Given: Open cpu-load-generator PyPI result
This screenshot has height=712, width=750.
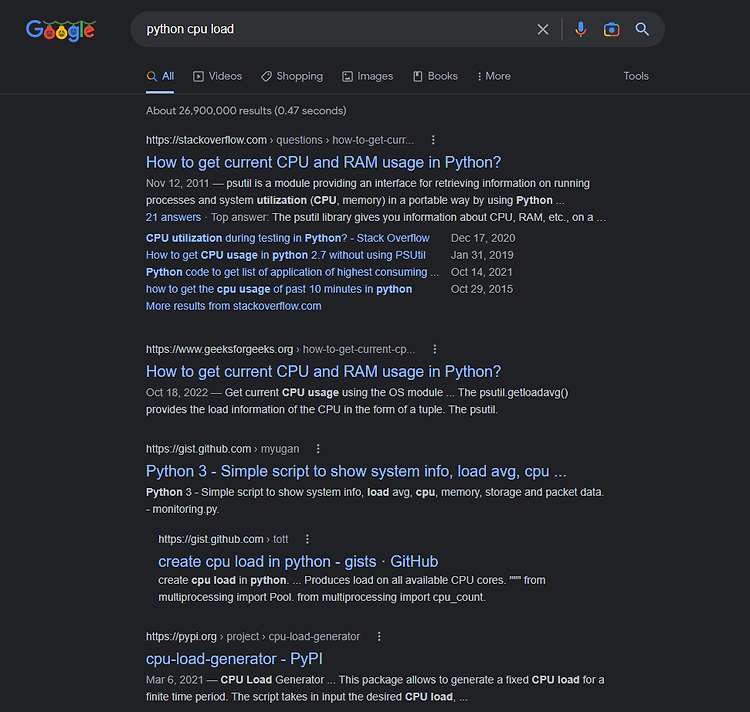Looking at the screenshot, I should coord(234,659).
